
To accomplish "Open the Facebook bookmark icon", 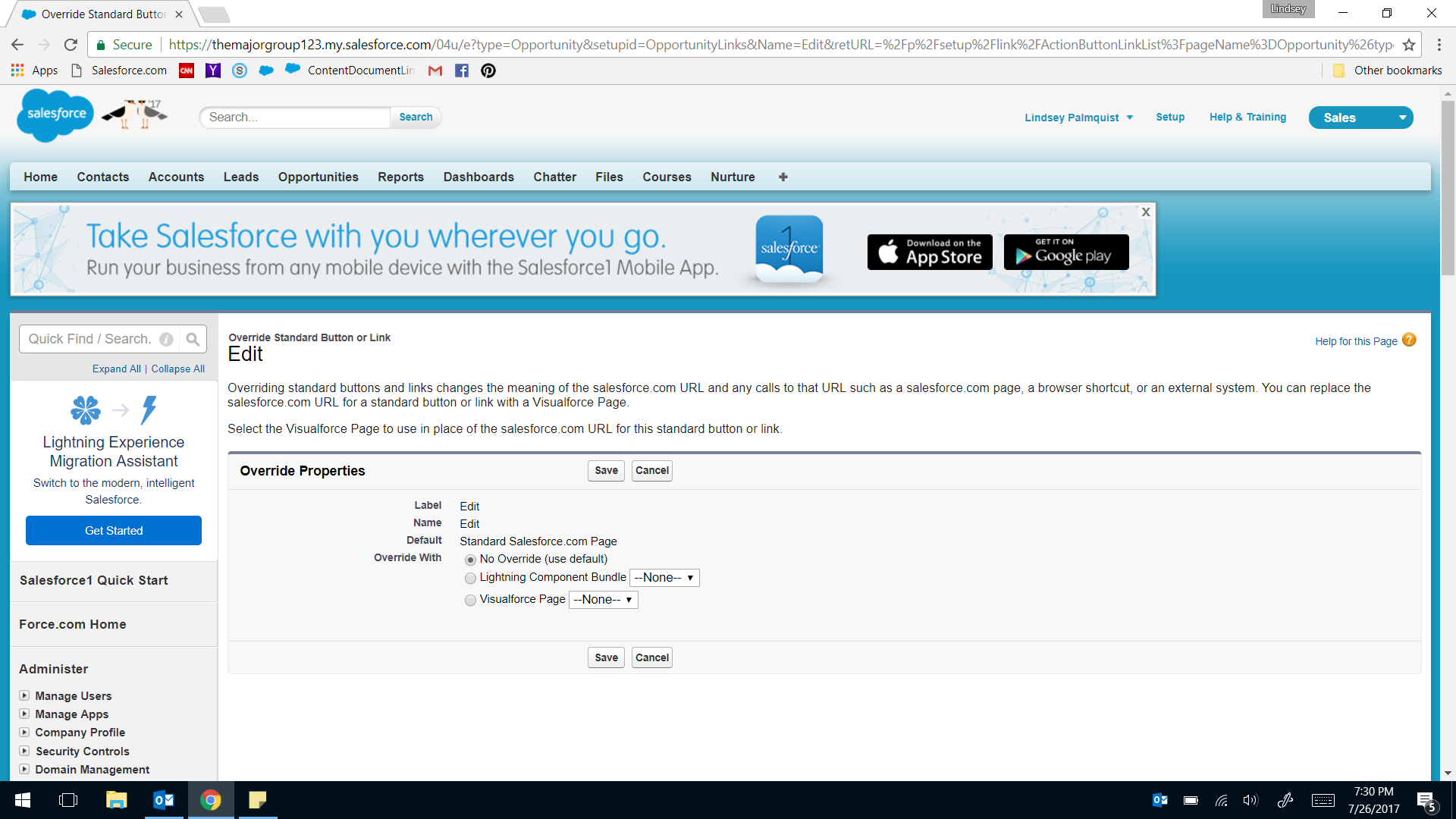I will (461, 71).
